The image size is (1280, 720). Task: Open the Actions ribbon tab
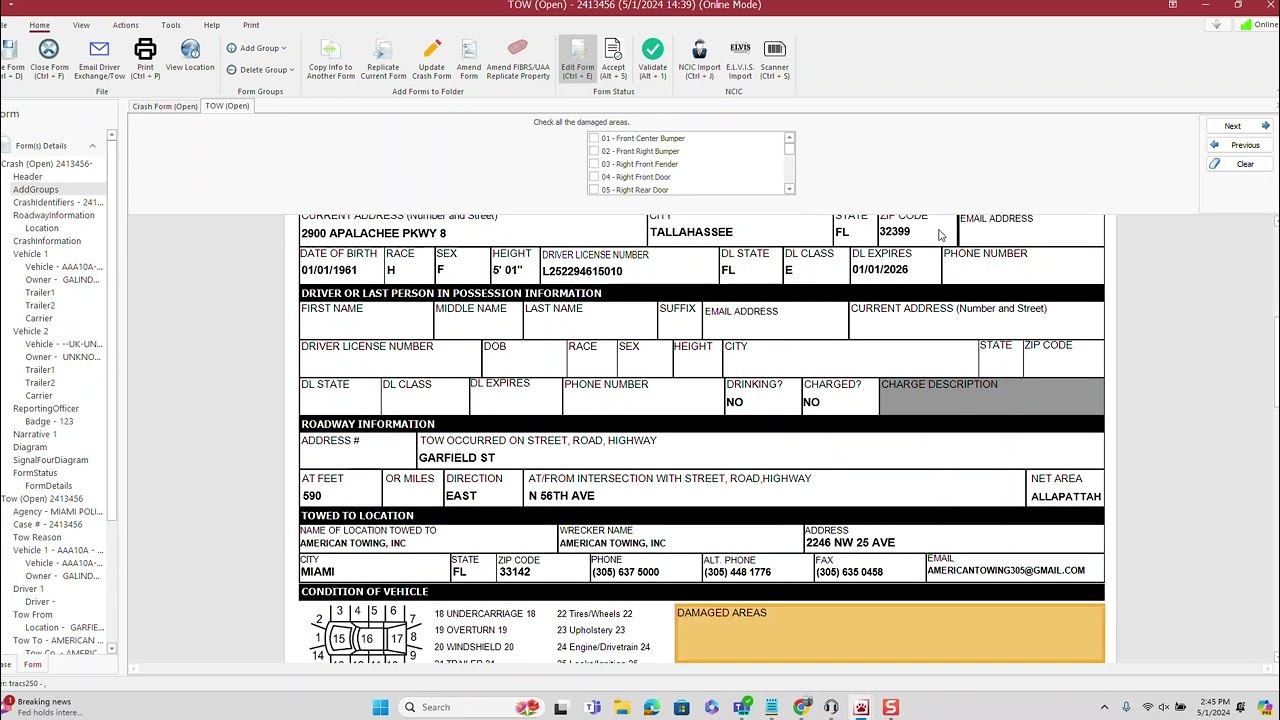click(125, 25)
